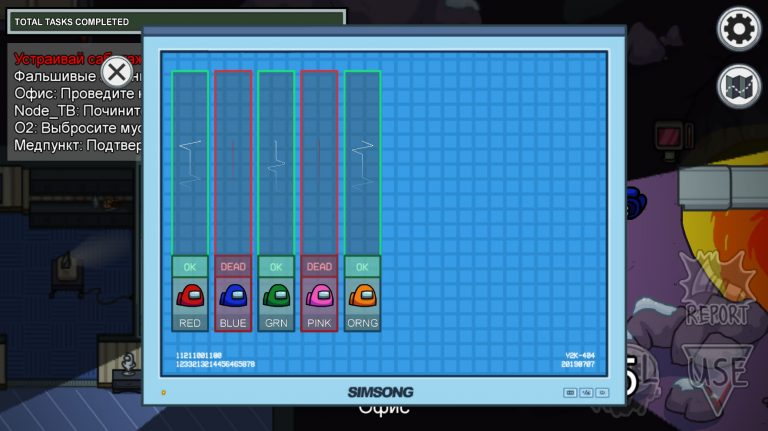Select Red's OK status label
The height and width of the screenshot is (431, 768).
point(190,267)
